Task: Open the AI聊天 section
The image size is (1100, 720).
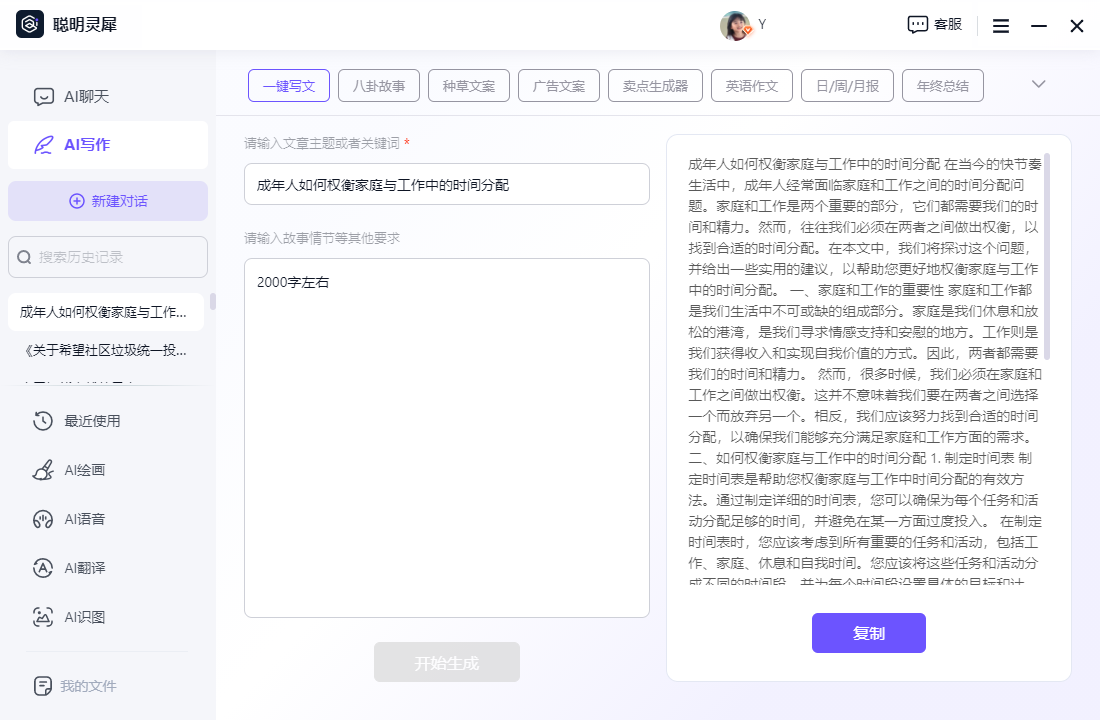Action: [108, 96]
